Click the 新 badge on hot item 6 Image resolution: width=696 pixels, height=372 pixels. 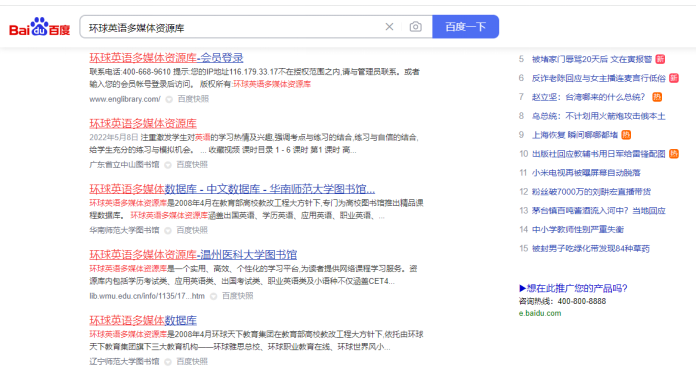pyautogui.click(x=674, y=78)
